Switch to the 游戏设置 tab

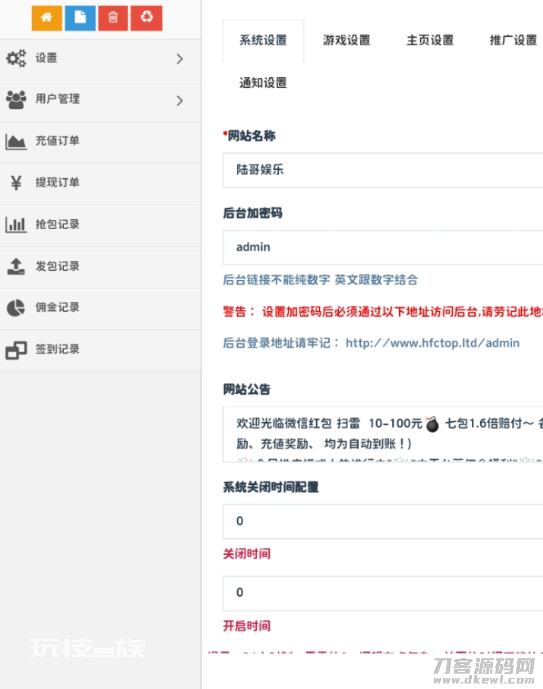click(347, 40)
